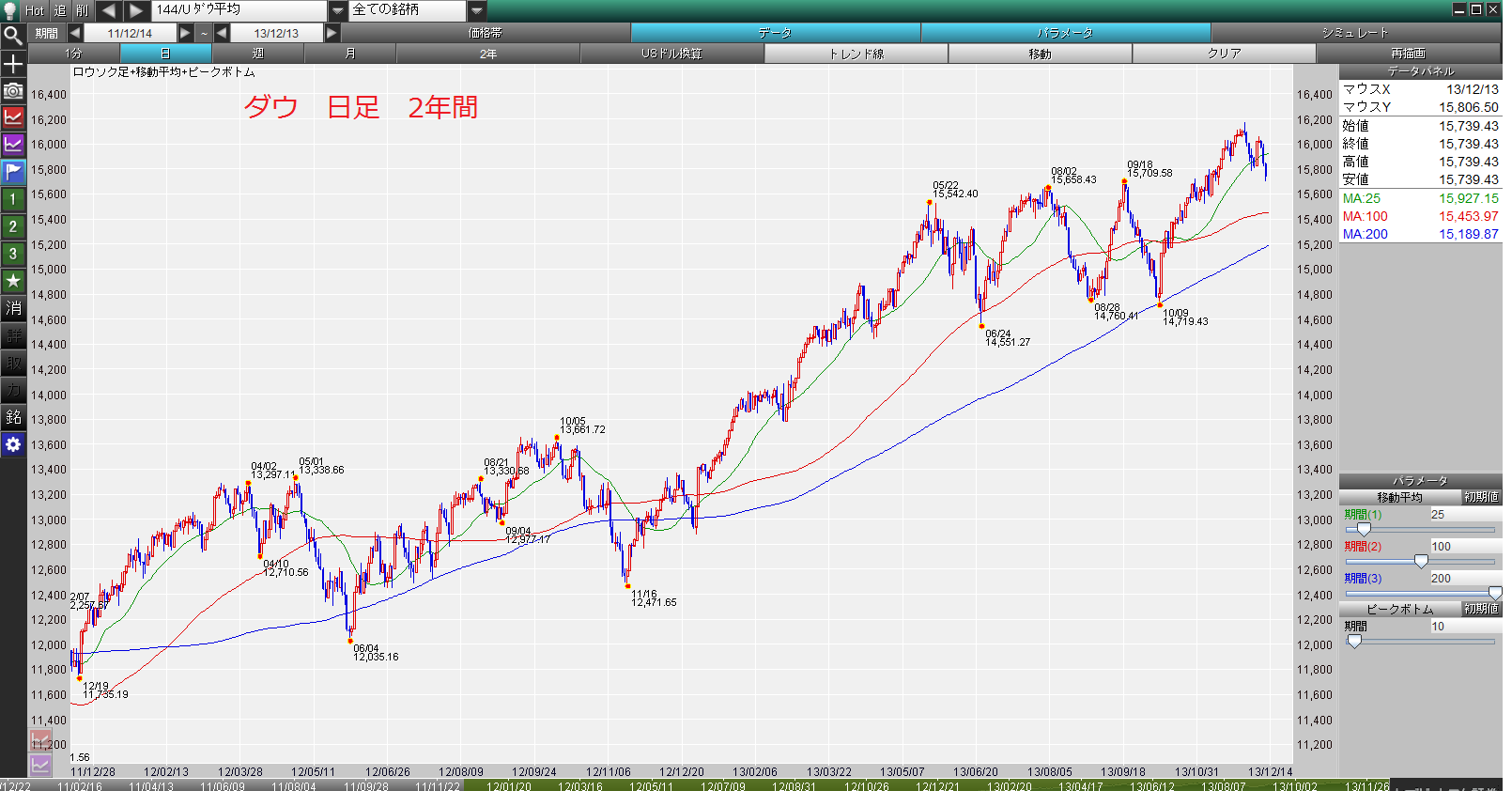
Task: Click the purple indicator chart icon
Action: click(x=13, y=145)
